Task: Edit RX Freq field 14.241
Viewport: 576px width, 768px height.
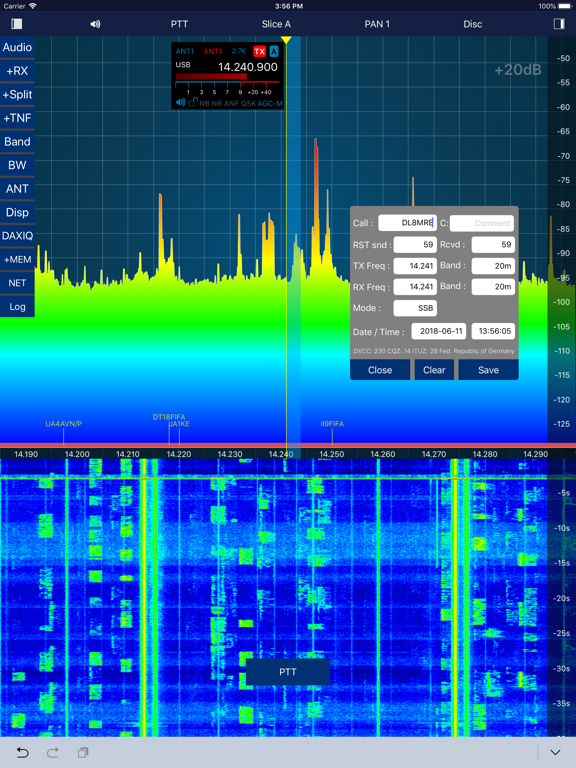Action: point(415,287)
